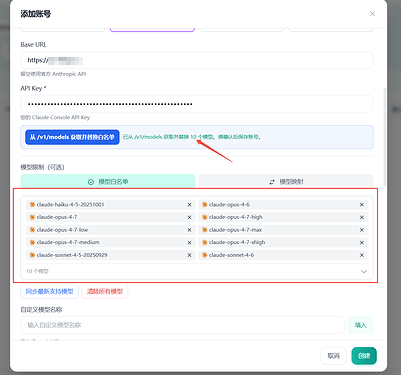This screenshot has width=401, height=375.
Task: Click the 10 models count label
Action: tap(37, 271)
